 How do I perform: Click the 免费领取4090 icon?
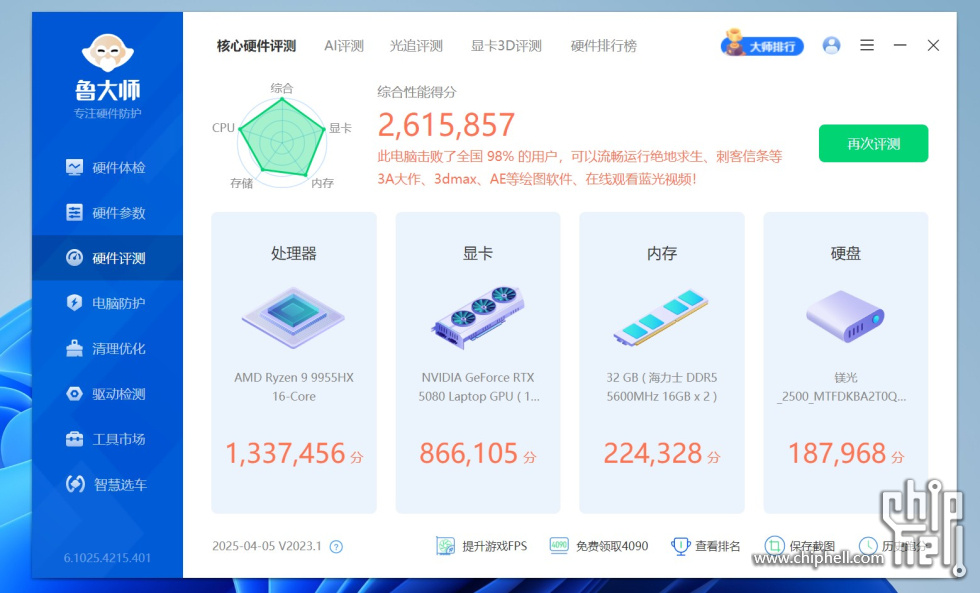coord(559,546)
